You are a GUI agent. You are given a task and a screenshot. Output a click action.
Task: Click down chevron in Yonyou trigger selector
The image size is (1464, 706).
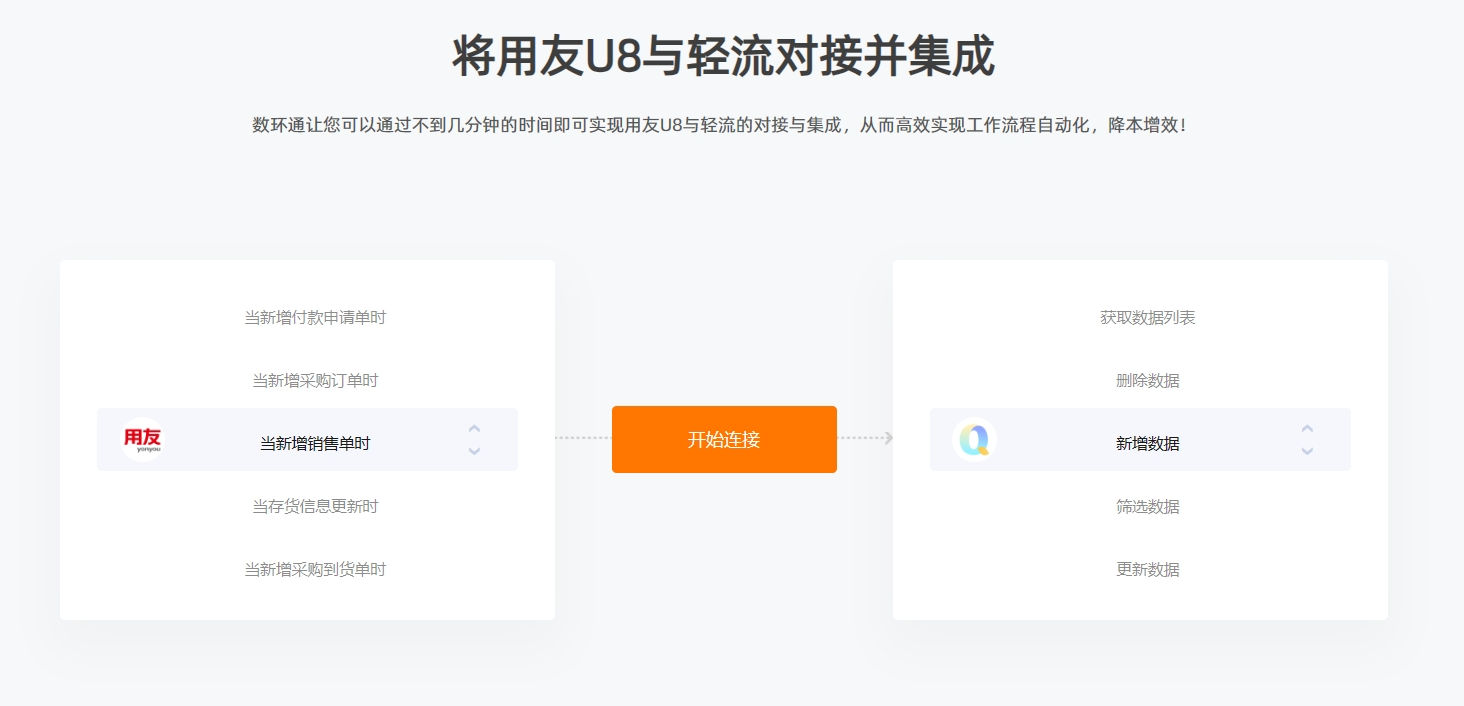point(474,451)
